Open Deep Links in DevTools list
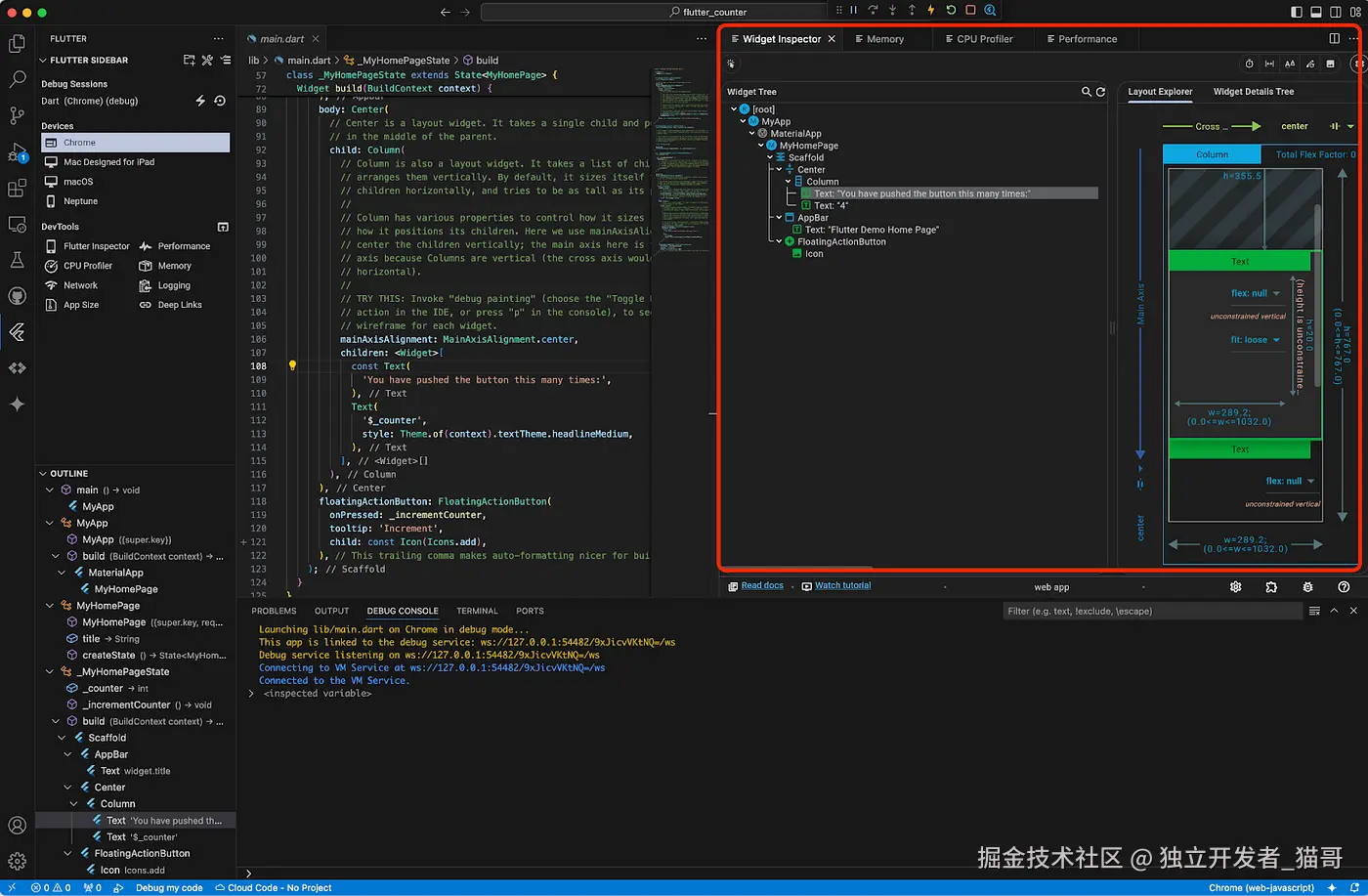This screenshot has height=896, width=1368. click(171, 305)
